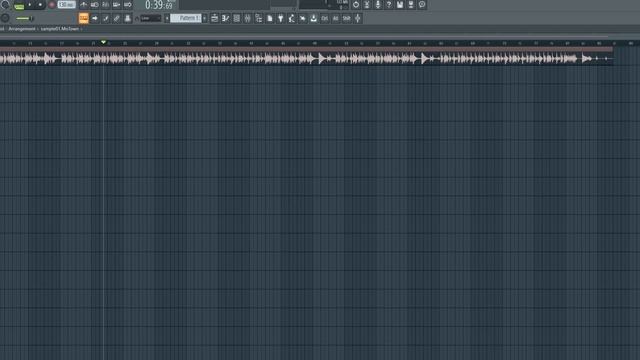The height and width of the screenshot is (360, 640).
Task: Click arrow left of Pattern 1
Action: click(167, 18)
